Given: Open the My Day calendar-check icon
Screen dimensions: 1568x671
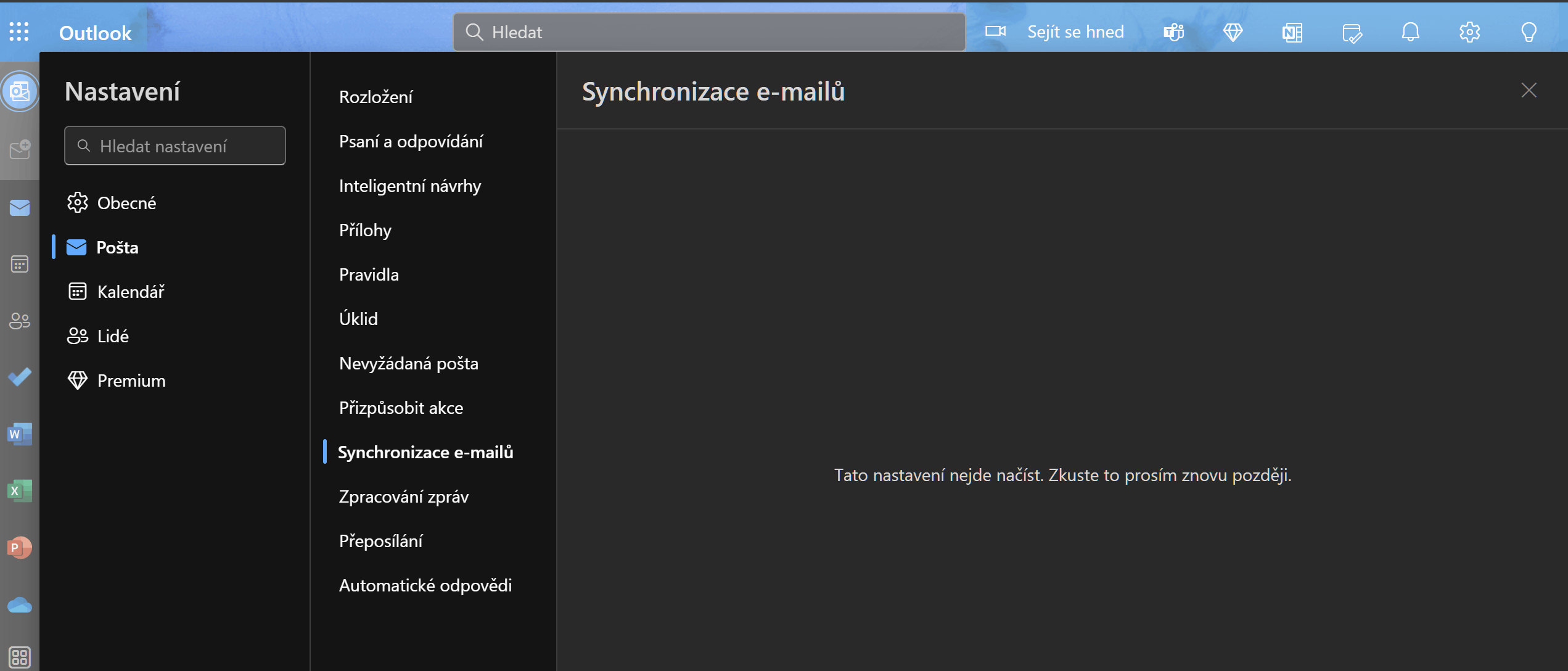Looking at the screenshot, I should click(x=1351, y=32).
